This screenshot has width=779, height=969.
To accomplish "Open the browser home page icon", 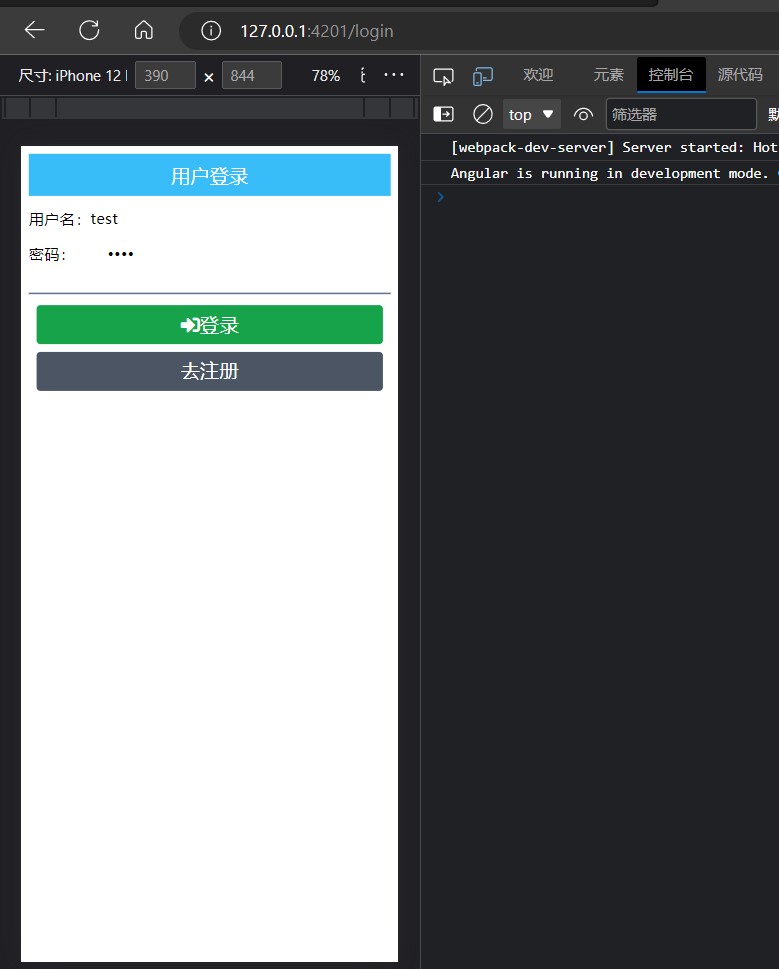I will 143,30.
